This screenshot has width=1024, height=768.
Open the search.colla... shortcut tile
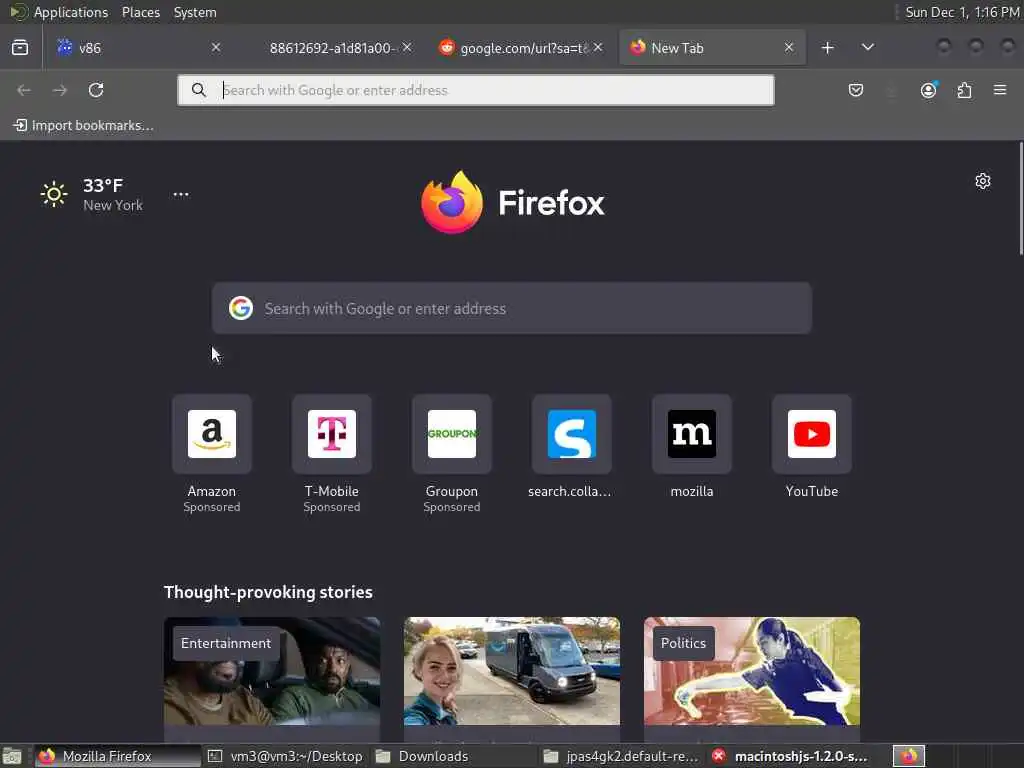[x=571, y=447]
